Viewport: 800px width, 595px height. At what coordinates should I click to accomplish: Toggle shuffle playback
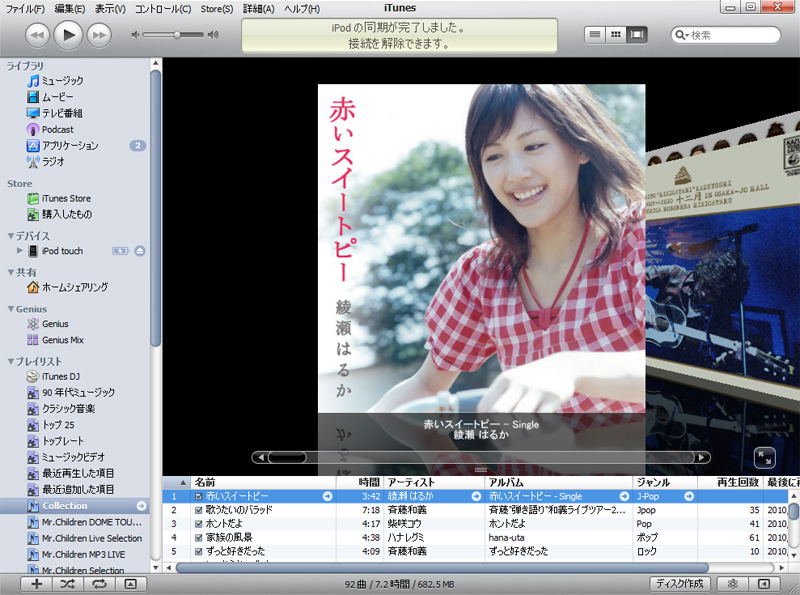67,584
